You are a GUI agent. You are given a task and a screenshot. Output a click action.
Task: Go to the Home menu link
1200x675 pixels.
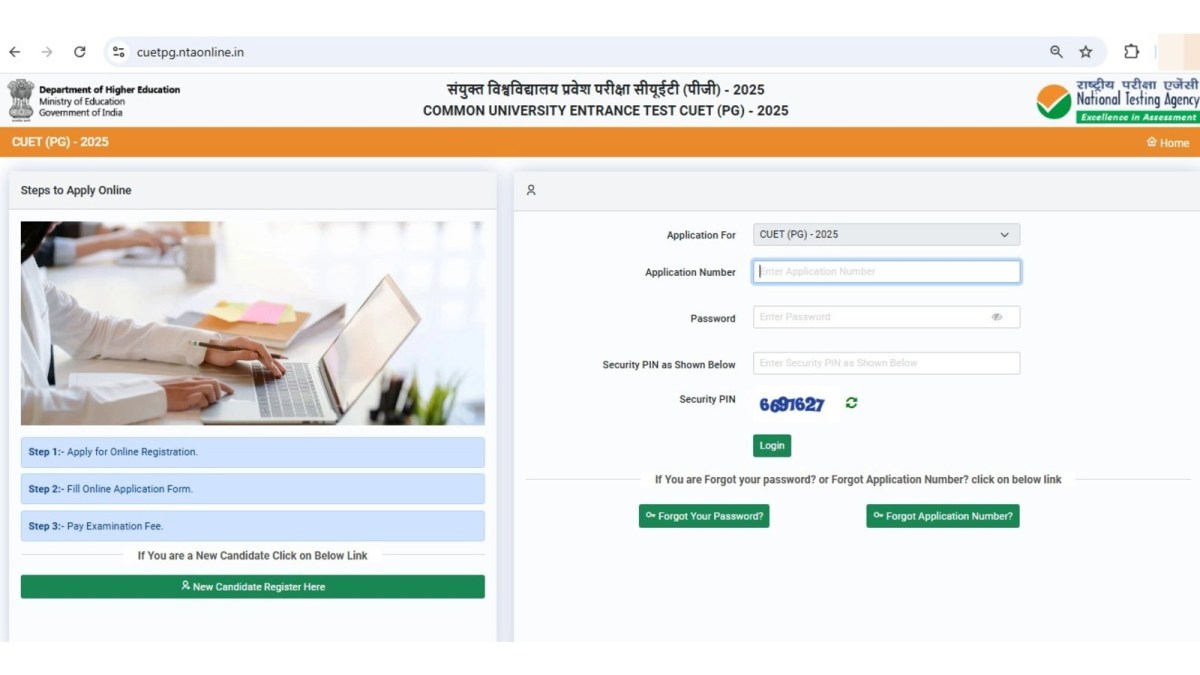(1168, 143)
